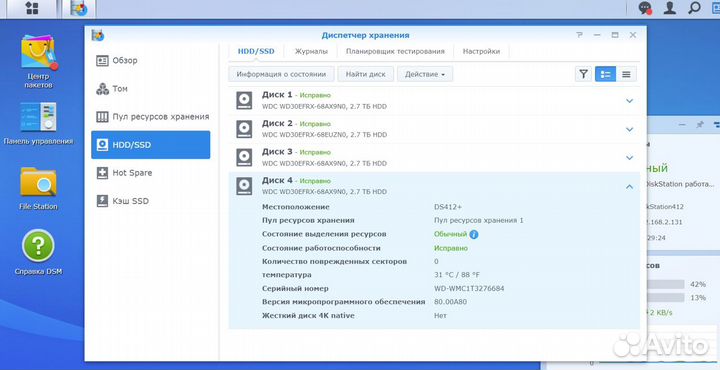
Task: Open the Настройки tab
Action: tap(481, 51)
